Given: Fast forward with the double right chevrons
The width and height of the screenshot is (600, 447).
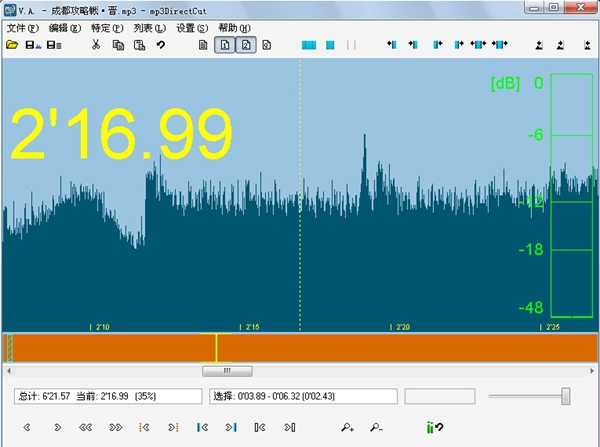Looking at the screenshot, I should [x=116, y=427].
